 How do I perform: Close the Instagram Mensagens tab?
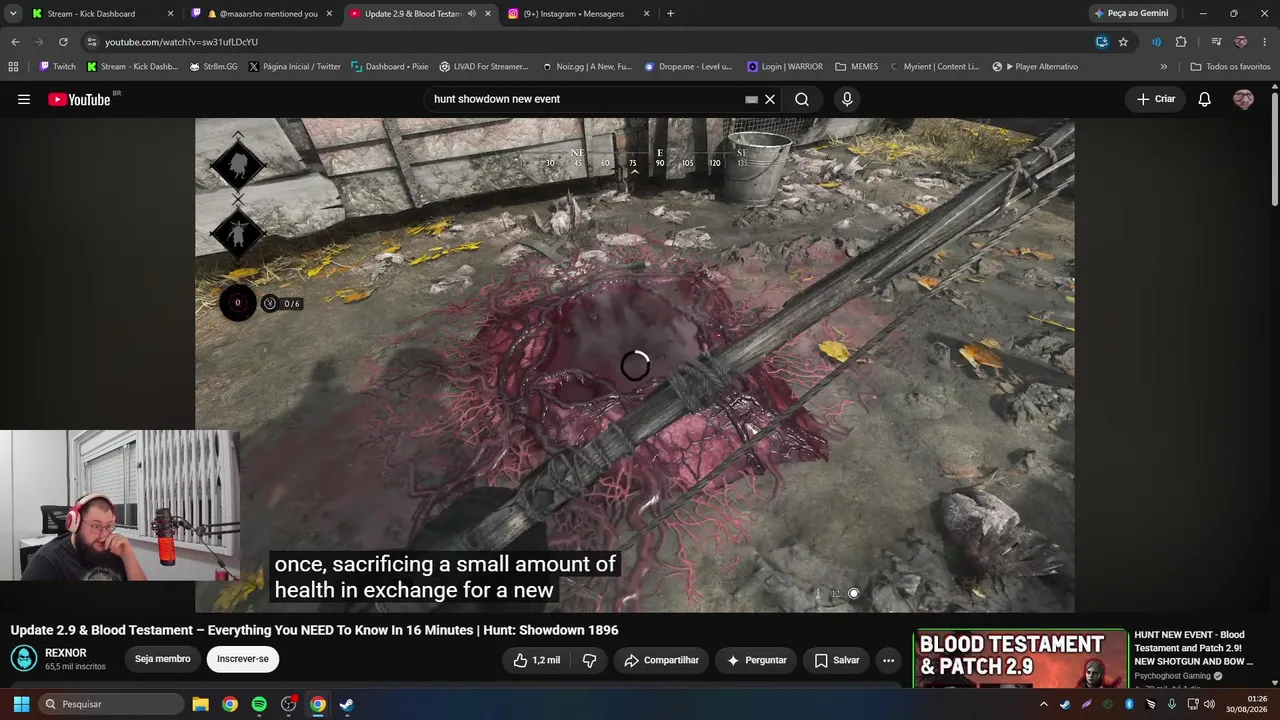(646, 14)
